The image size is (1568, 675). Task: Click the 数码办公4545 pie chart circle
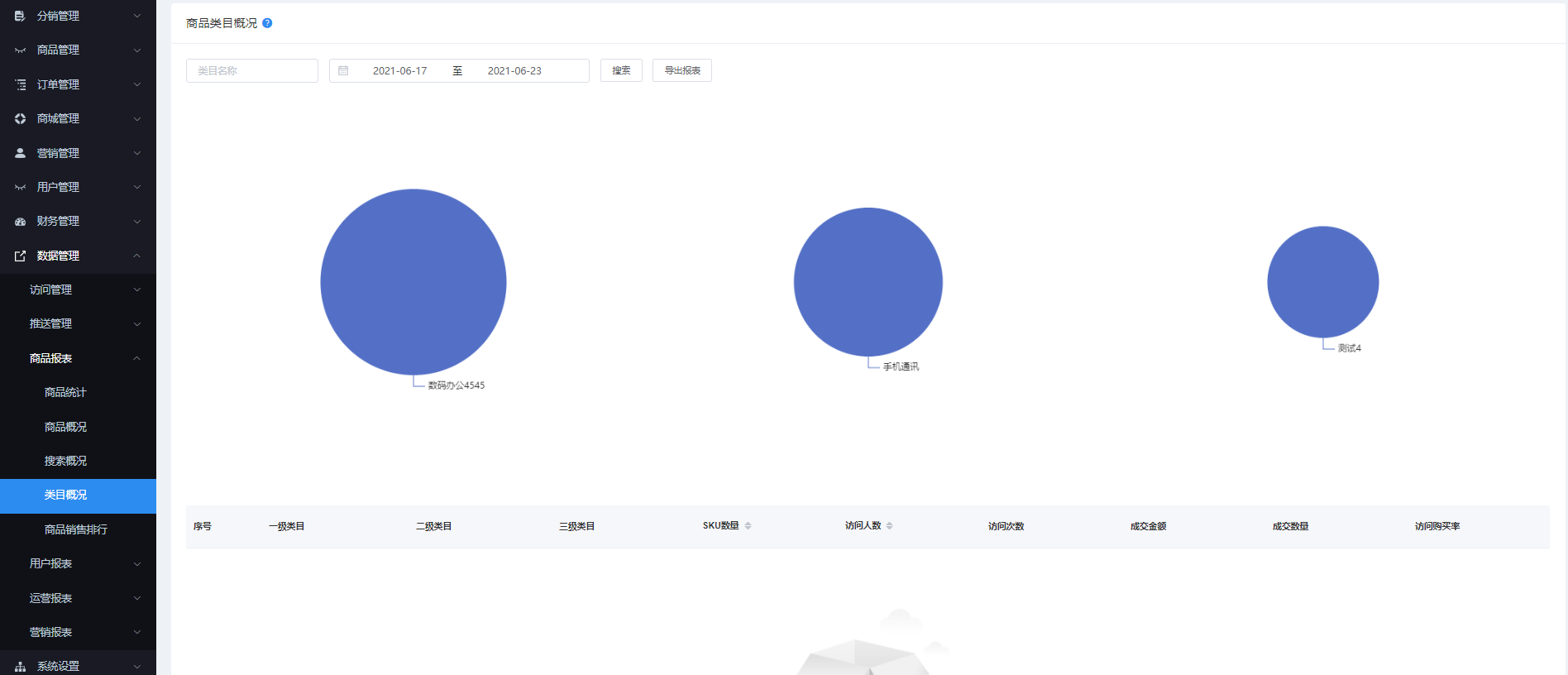point(414,282)
